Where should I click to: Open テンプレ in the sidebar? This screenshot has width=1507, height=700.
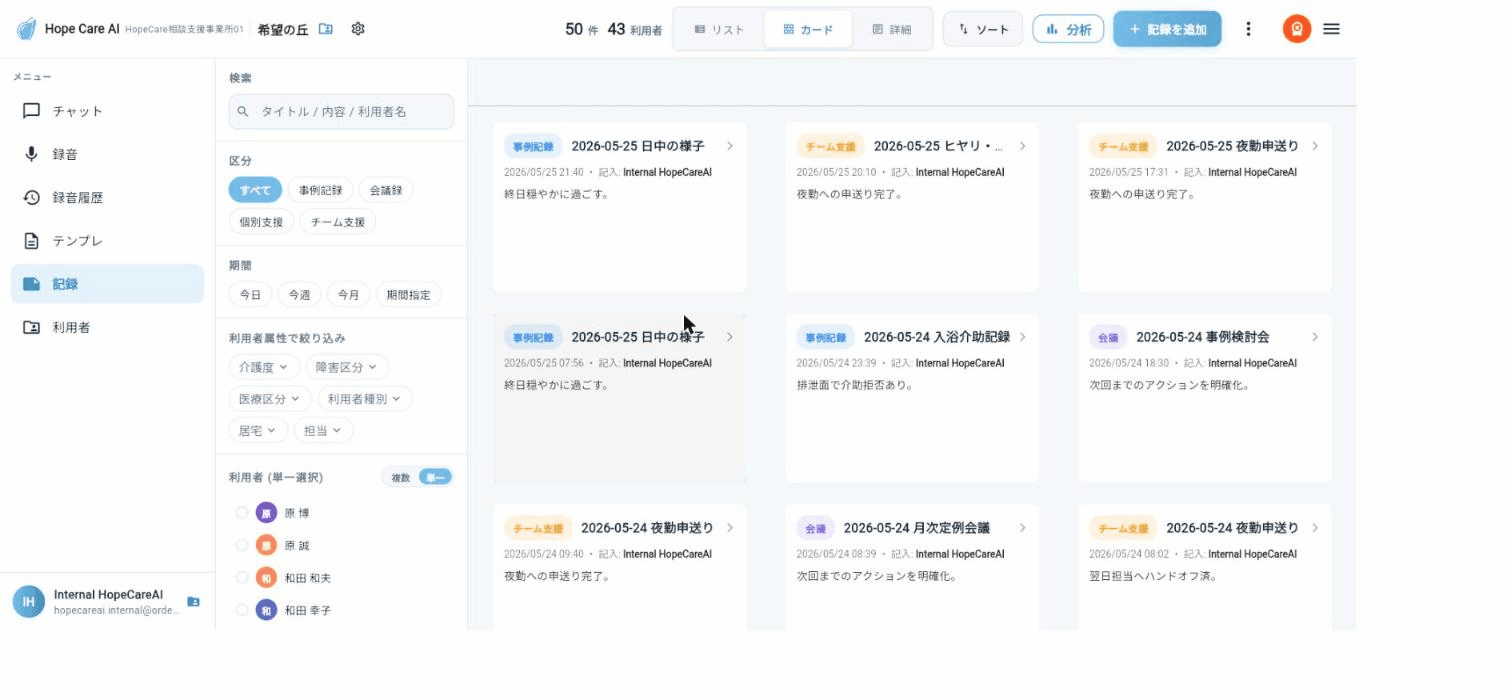point(107,241)
